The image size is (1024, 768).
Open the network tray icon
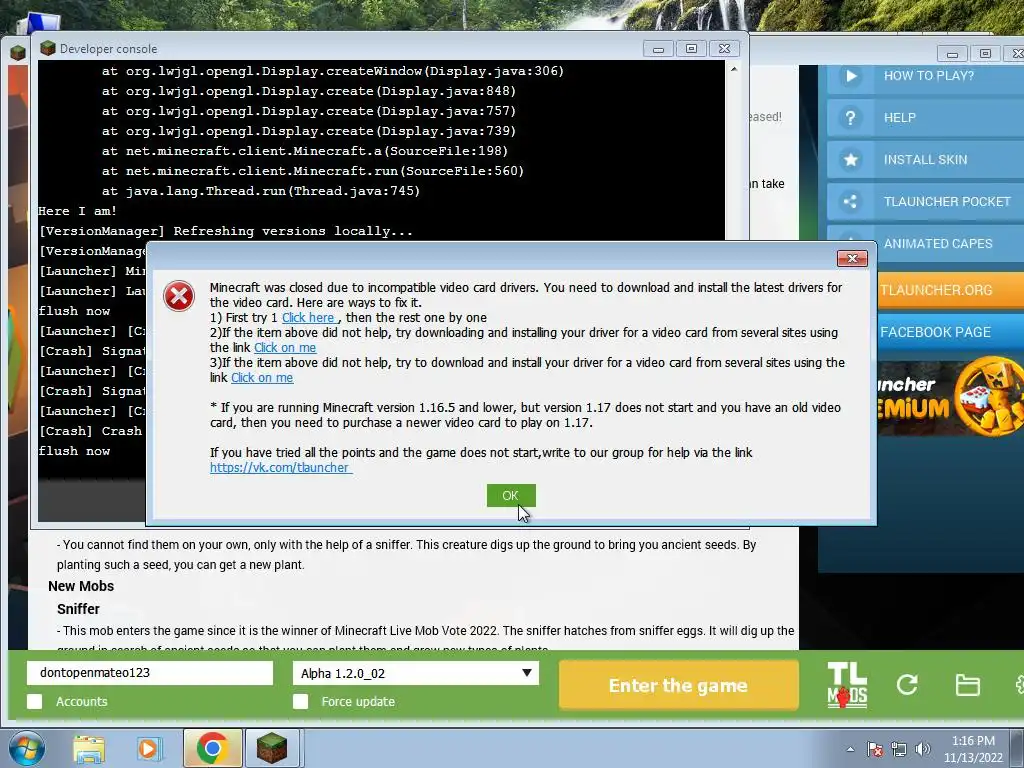899,749
